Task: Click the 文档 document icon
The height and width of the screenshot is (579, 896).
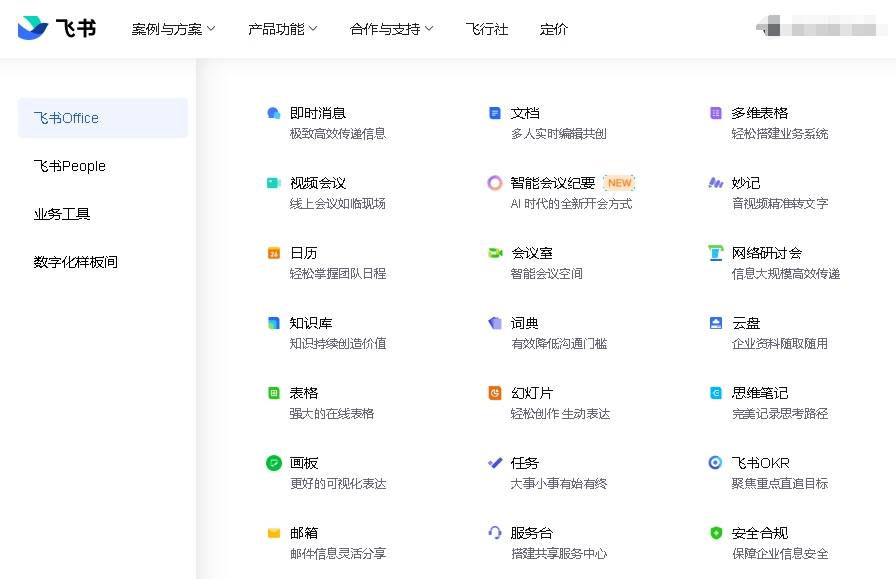Action: tap(495, 113)
